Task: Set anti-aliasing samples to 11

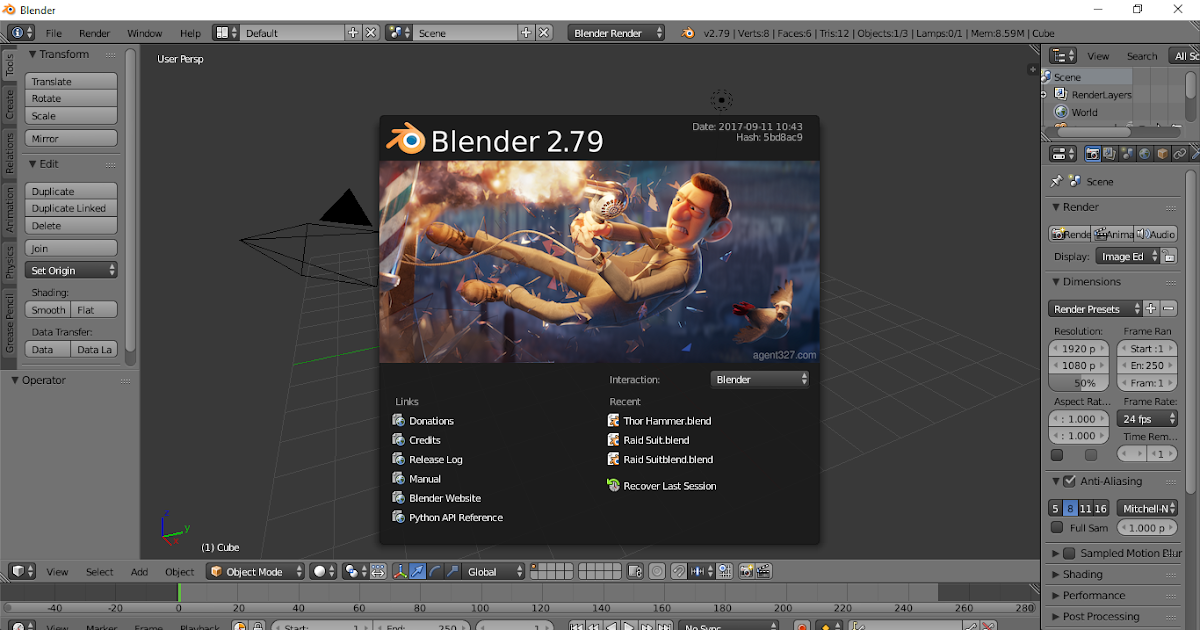Action: pyautogui.click(x=1085, y=509)
